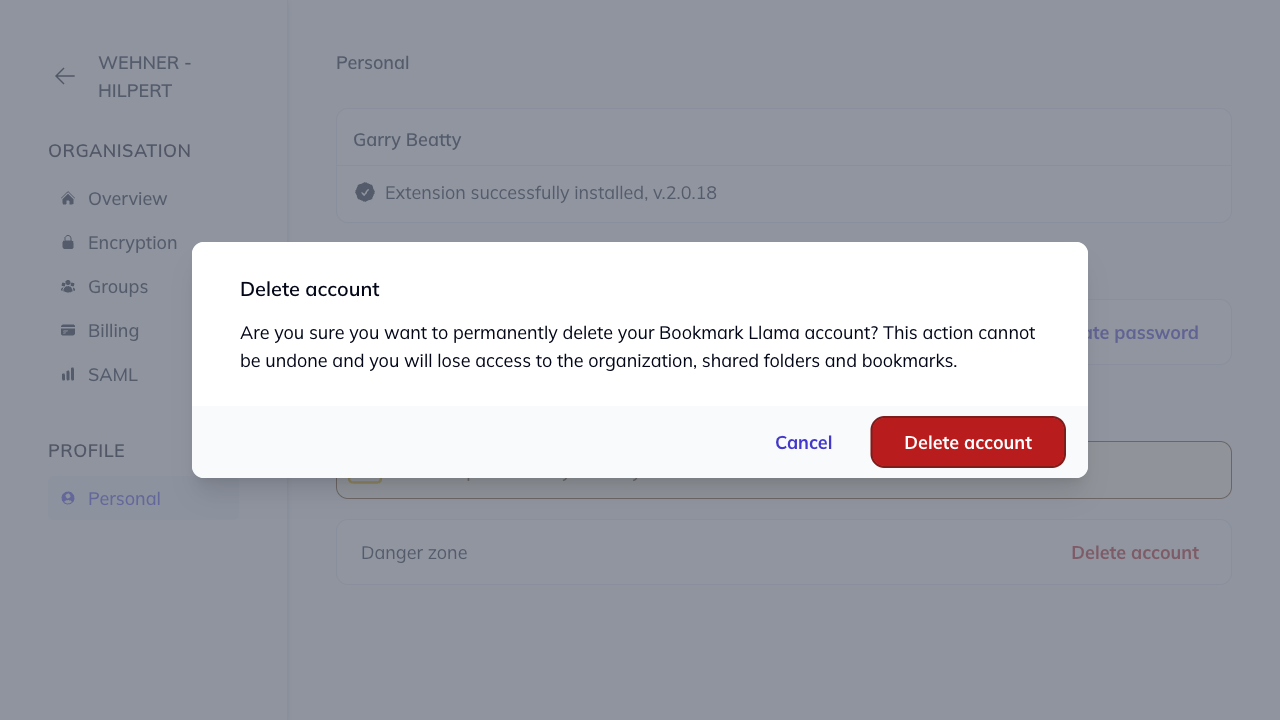Click the Update password button
The width and height of the screenshot is (1280, 720).
(x=1135, y=332)
